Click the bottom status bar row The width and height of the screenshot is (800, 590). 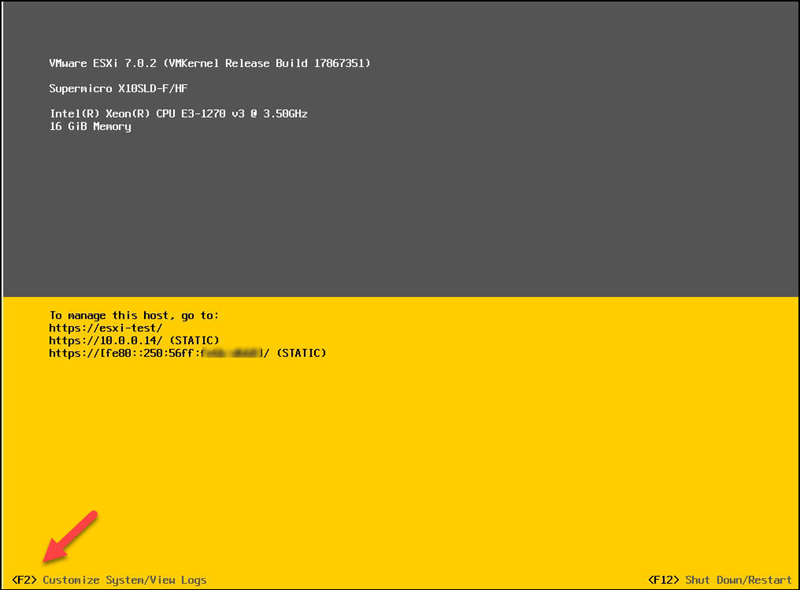[x=400, y=578]
